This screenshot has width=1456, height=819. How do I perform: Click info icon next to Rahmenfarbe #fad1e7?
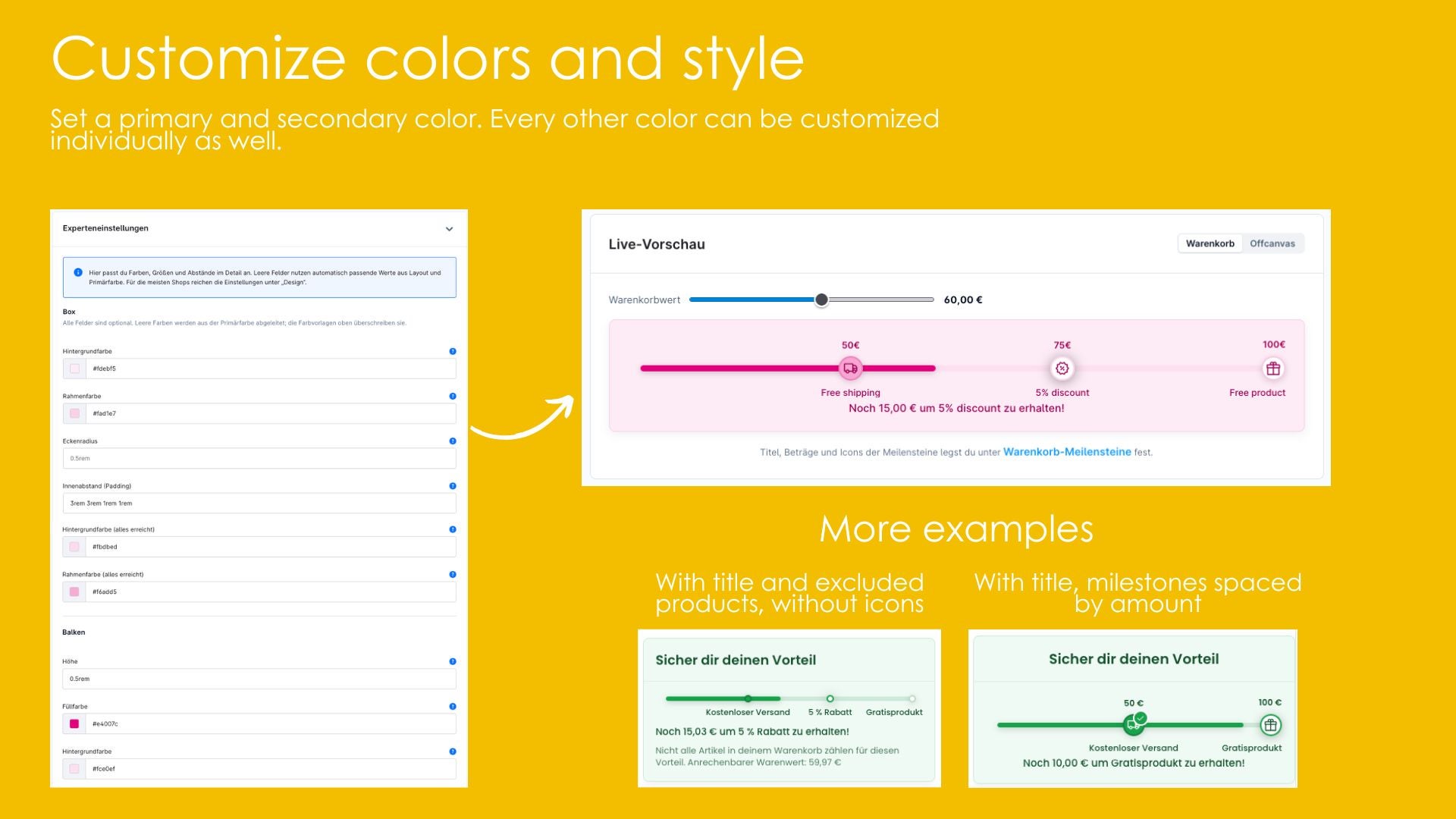pyautogui.click(x=453, y=396)
